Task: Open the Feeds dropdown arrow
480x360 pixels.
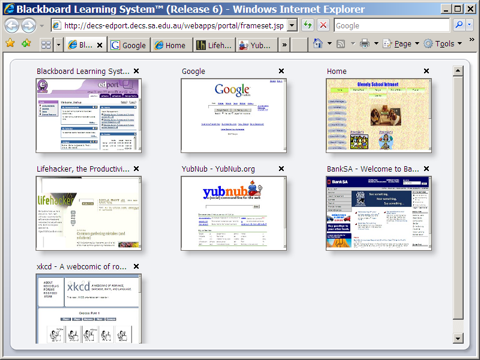Action: coord(353,43)
